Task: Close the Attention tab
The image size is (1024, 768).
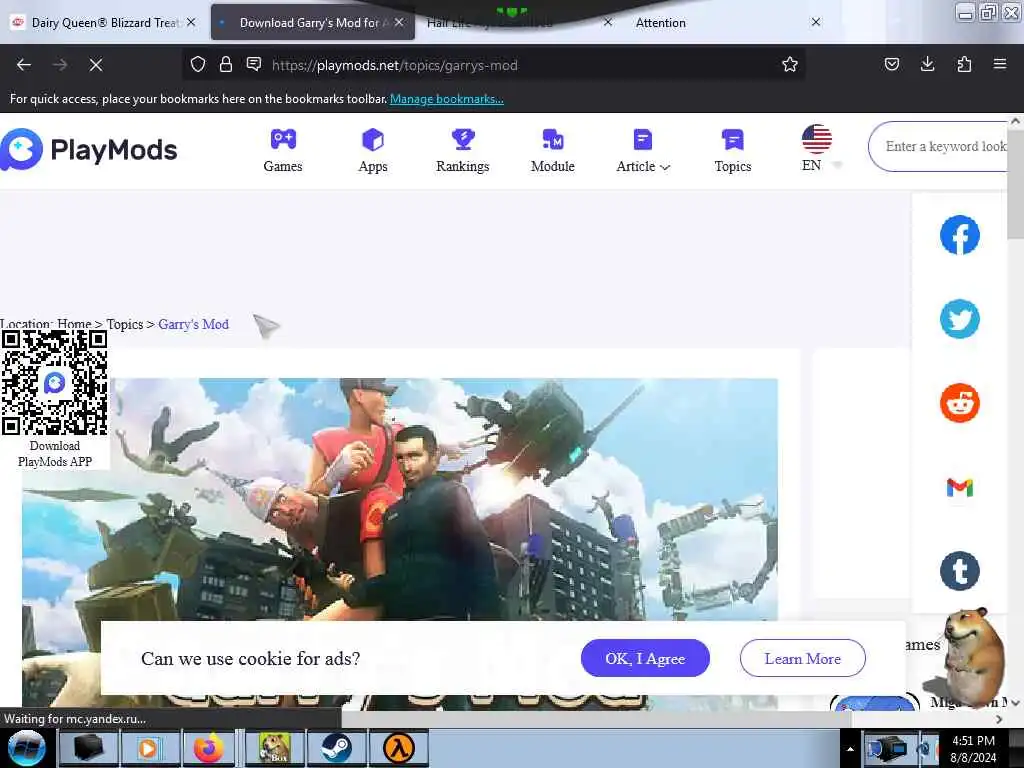Action: [x=816, y=22]
